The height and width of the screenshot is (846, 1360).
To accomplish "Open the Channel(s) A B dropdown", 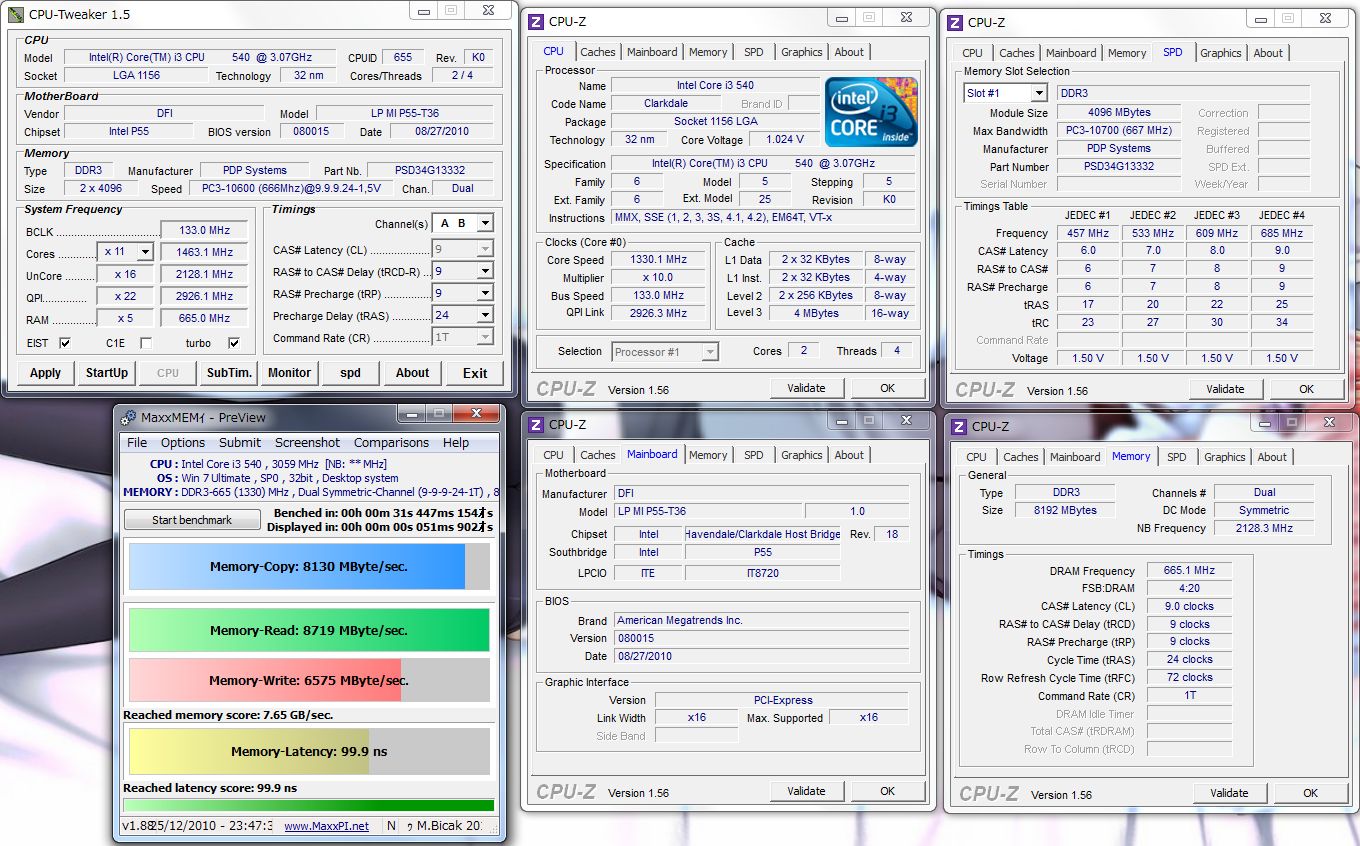I will tap(485, 224).
